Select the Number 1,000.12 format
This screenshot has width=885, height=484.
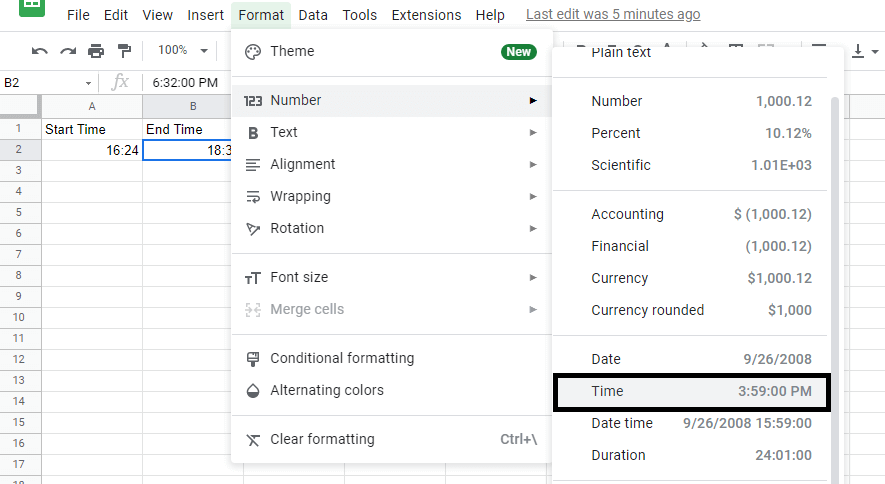point(692,102)
